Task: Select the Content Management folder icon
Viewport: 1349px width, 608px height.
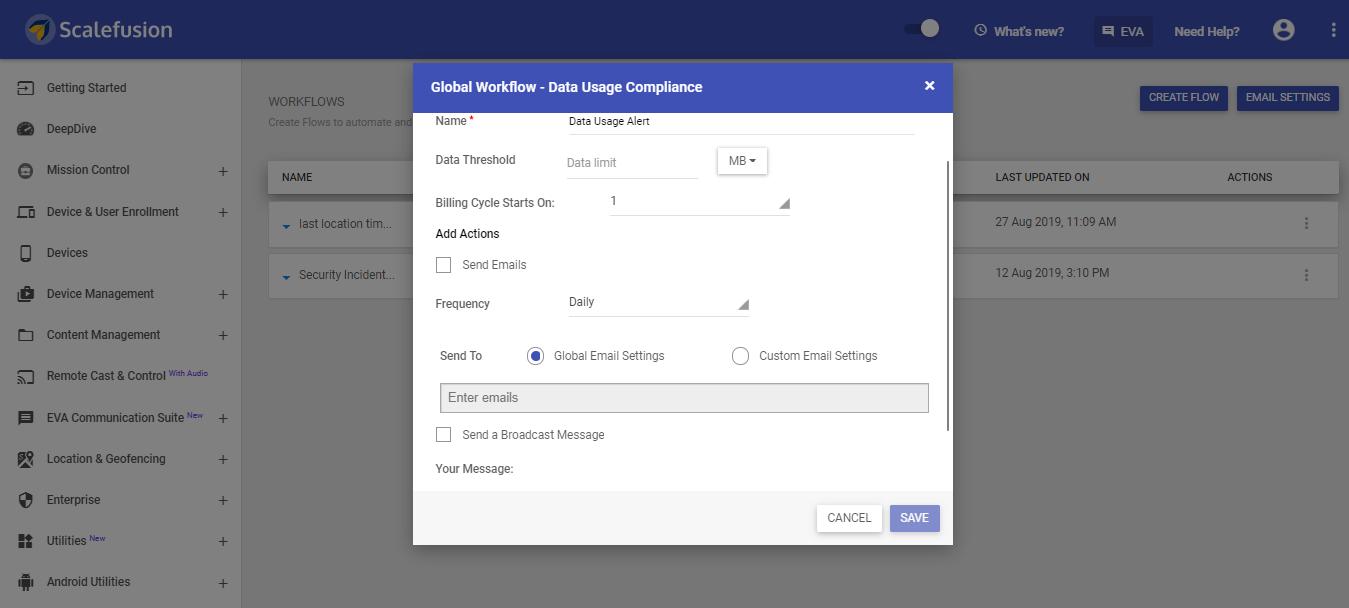Action: [x=26, y=335]
